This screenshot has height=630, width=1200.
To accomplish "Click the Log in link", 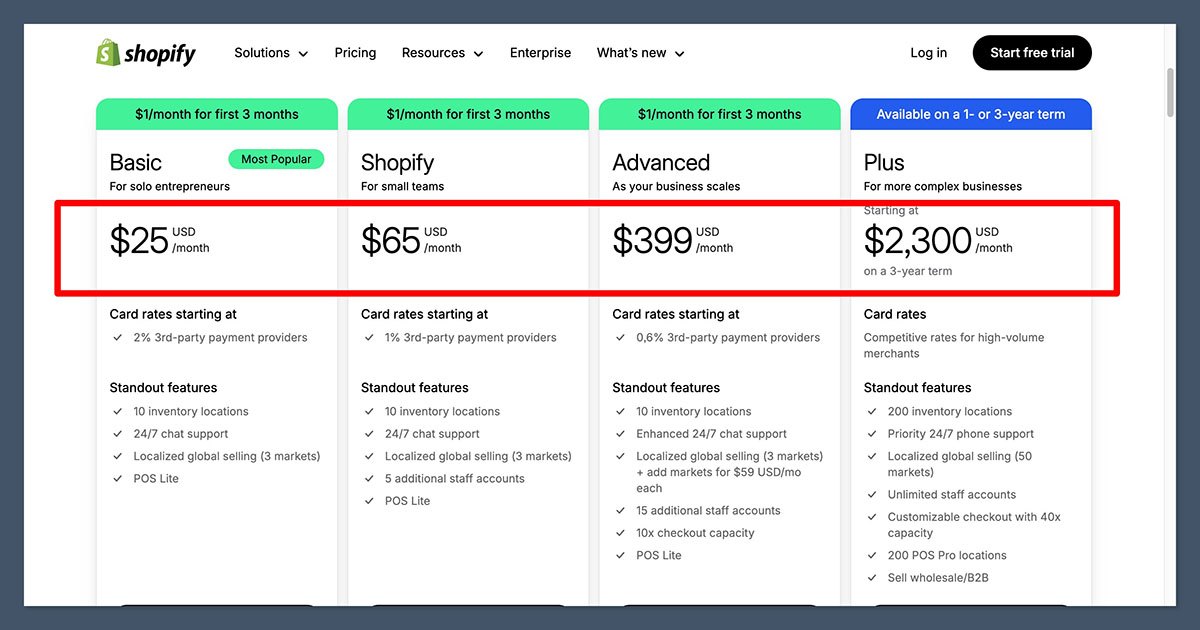I will (928, 52).
